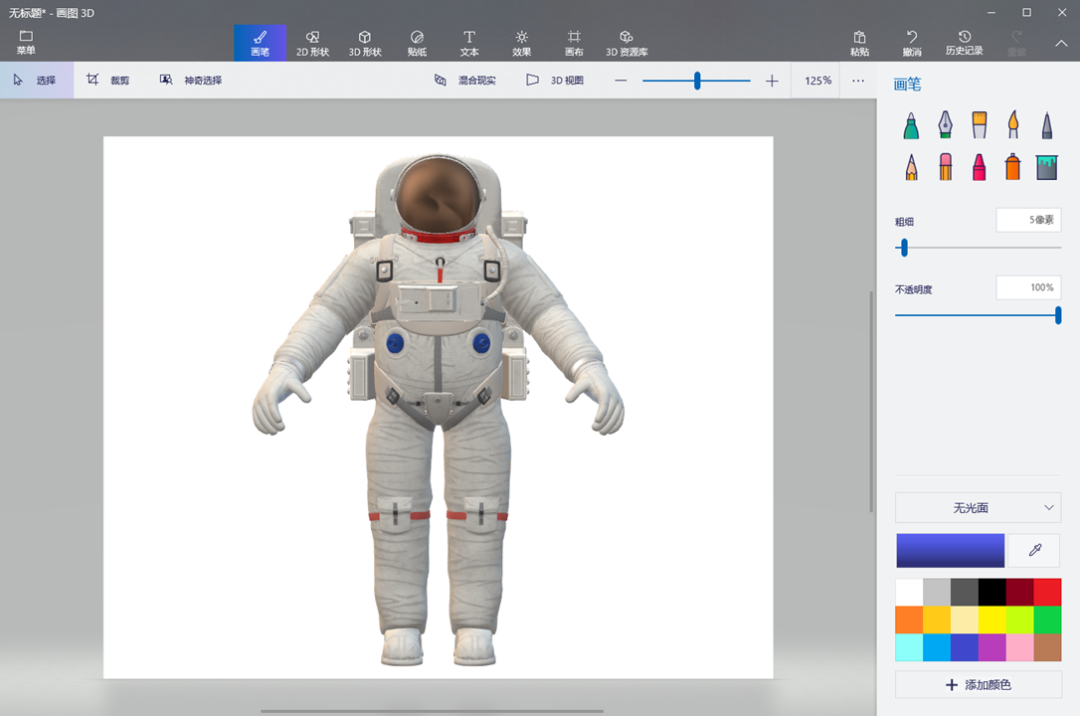Pick the Pencil drawing tool
The width and height of the screenshot is (1080, 716).
point(911,167)
